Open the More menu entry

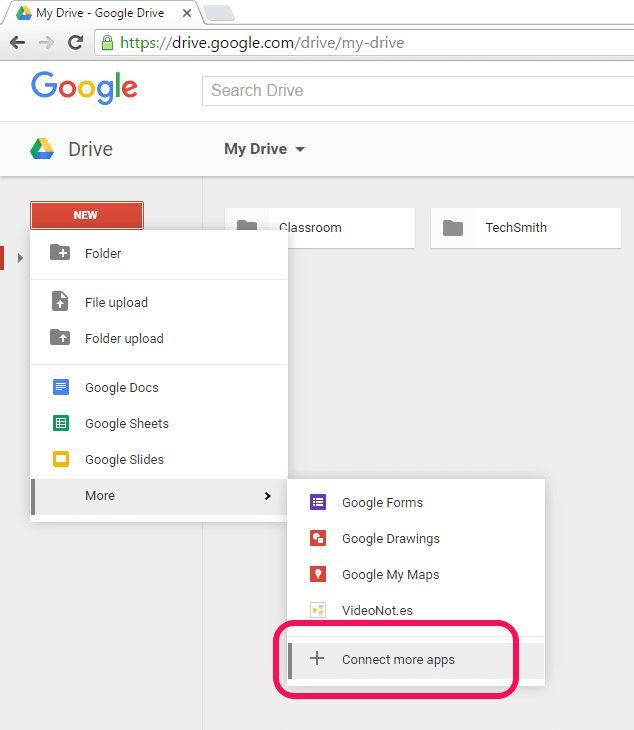[x=159, y=497]
